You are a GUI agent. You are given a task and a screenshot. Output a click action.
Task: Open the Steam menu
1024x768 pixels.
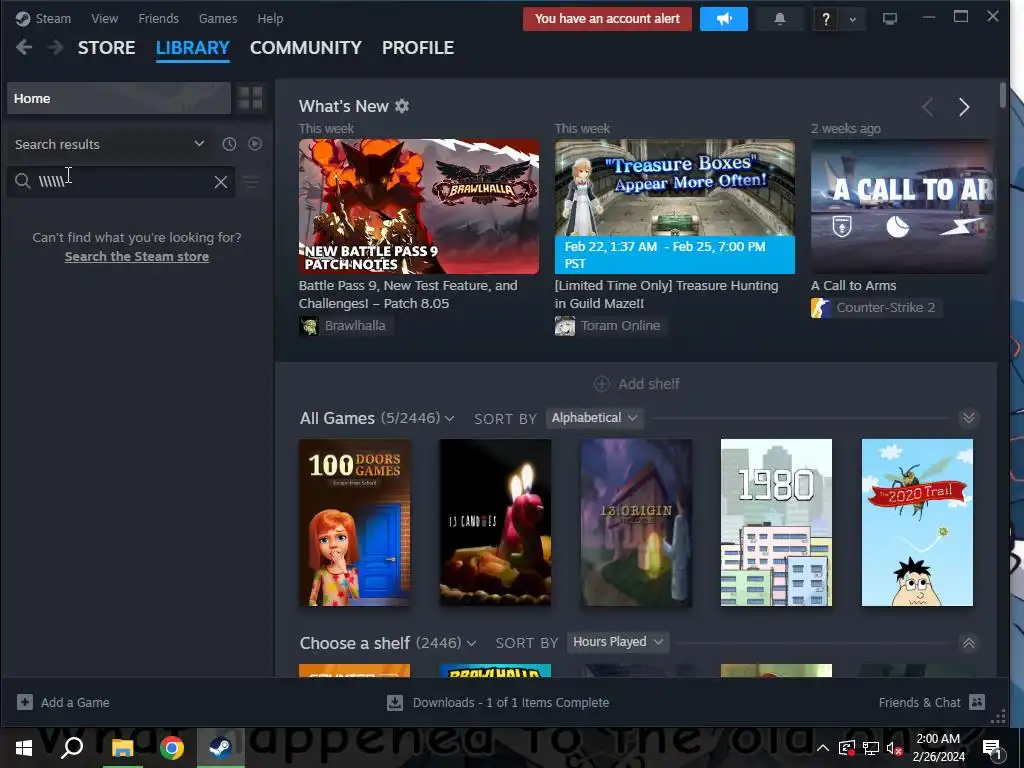click(53, 18)
